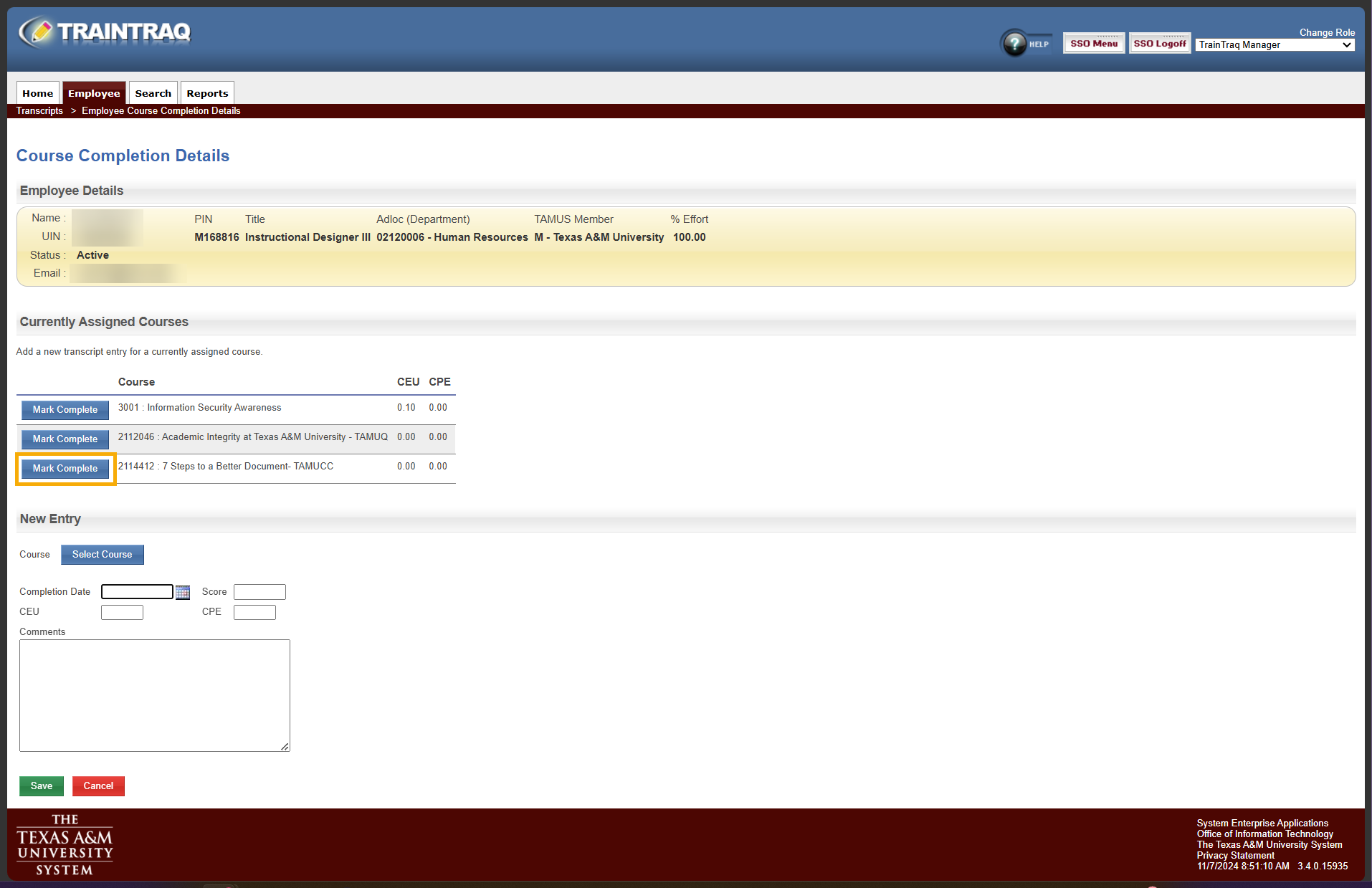Switch to the Reports tab
Screen dimensions: 1372x888
[x=206, y=92]
